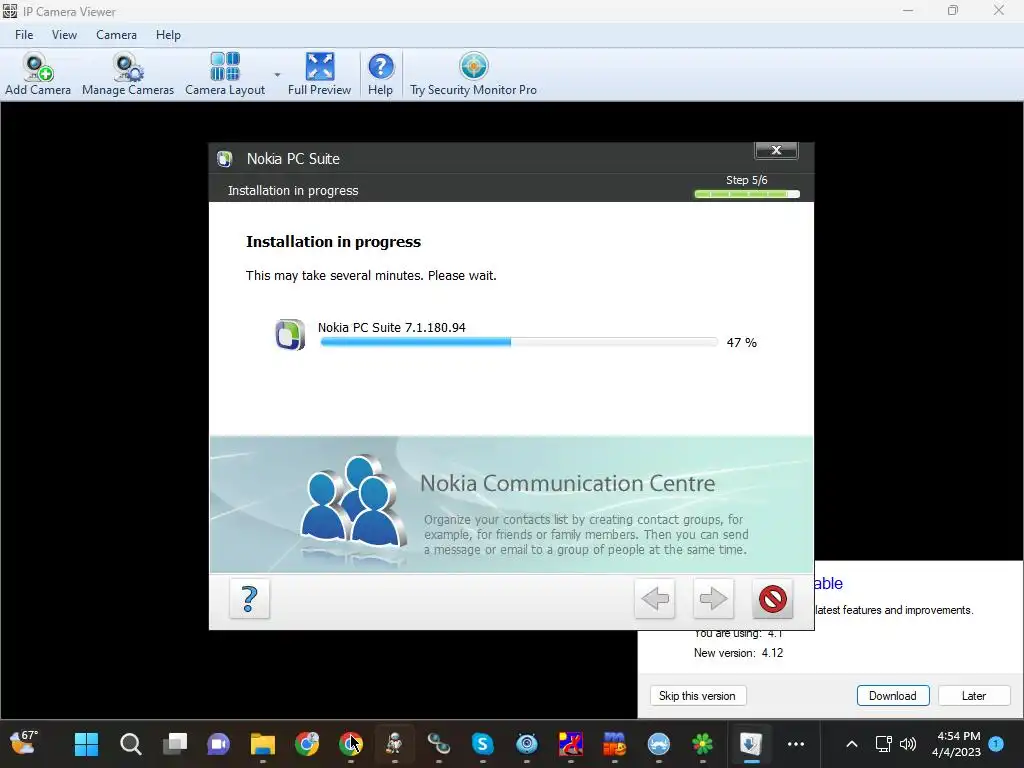Click the Nokia Communication Centre banner
Image resolution: width=1024 pixels, height=768 pixels.
(511, 505)
